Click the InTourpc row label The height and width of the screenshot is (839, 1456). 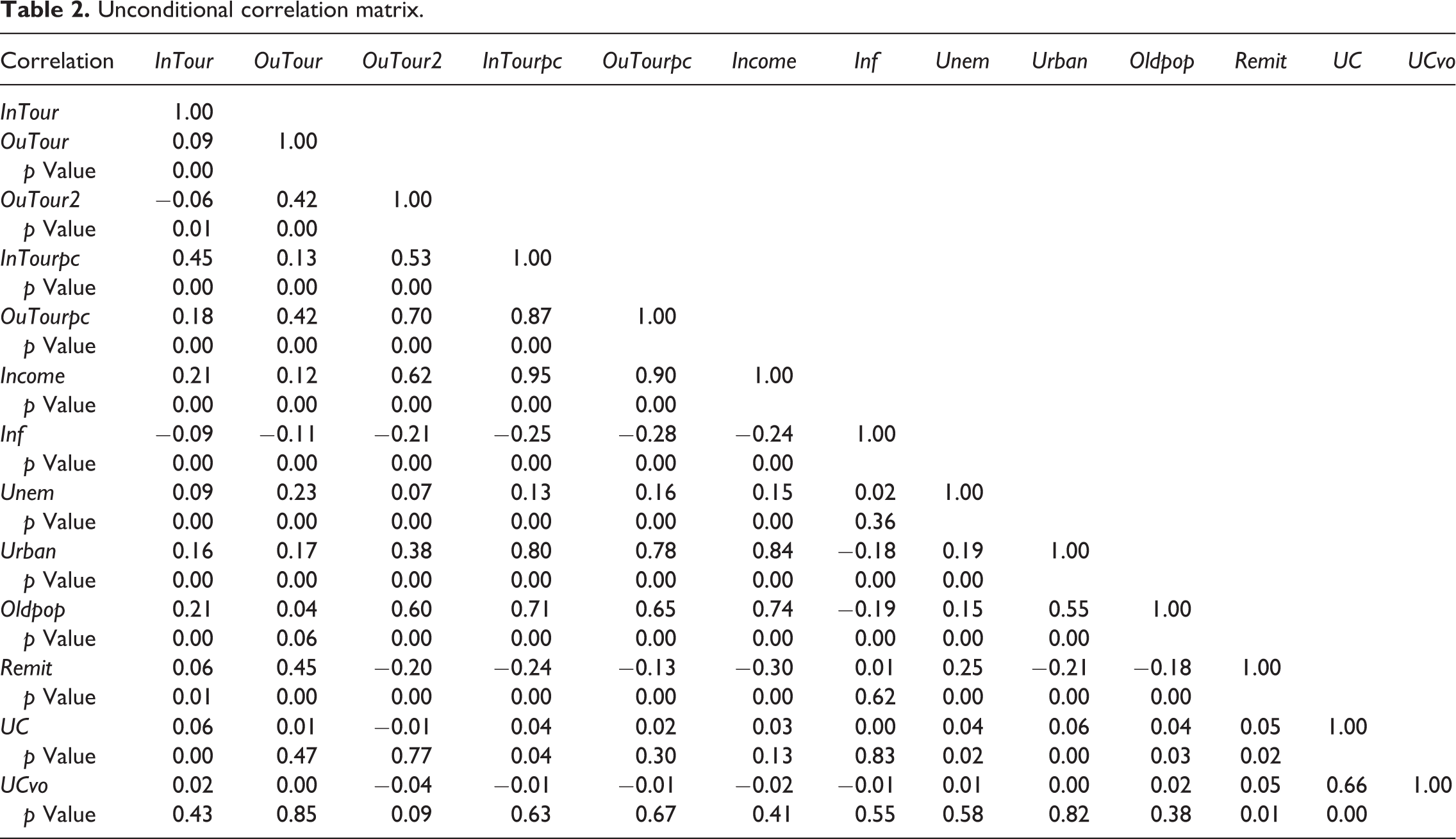click(x=40, y=259)
